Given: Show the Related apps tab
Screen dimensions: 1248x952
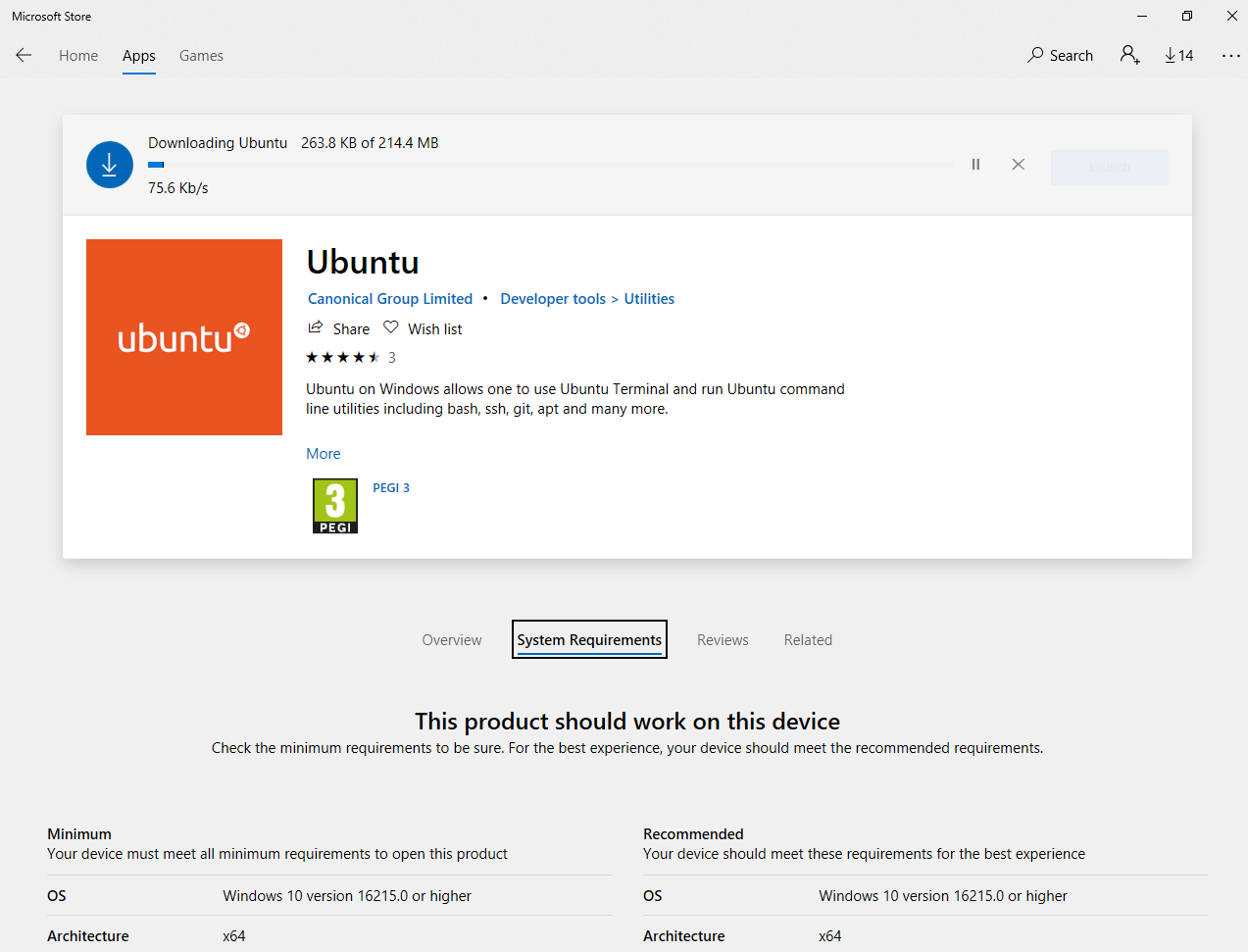Looking at the screenshot, I should [808, 640].
